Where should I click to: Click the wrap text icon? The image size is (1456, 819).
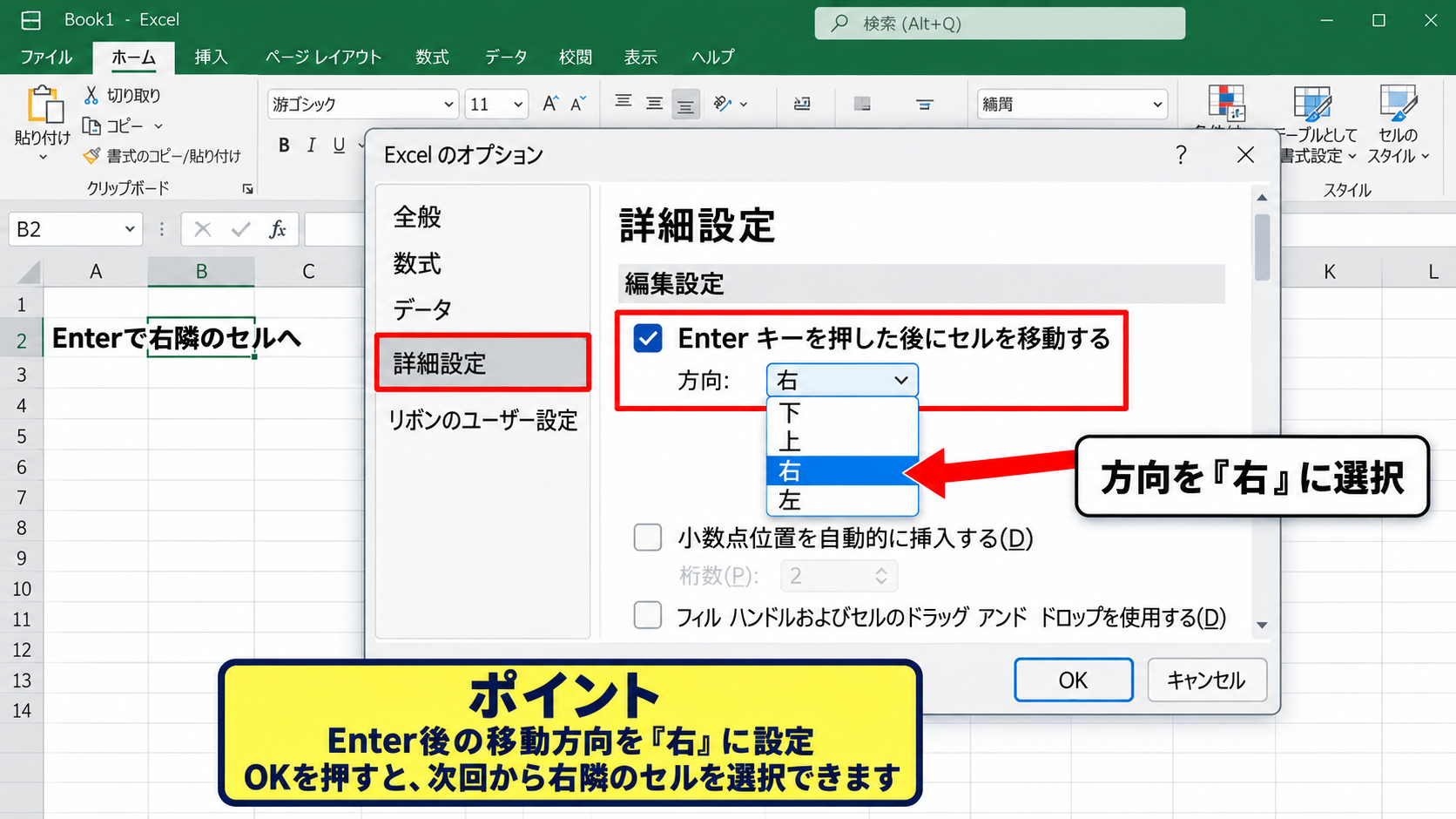click(x=802, y=104)
